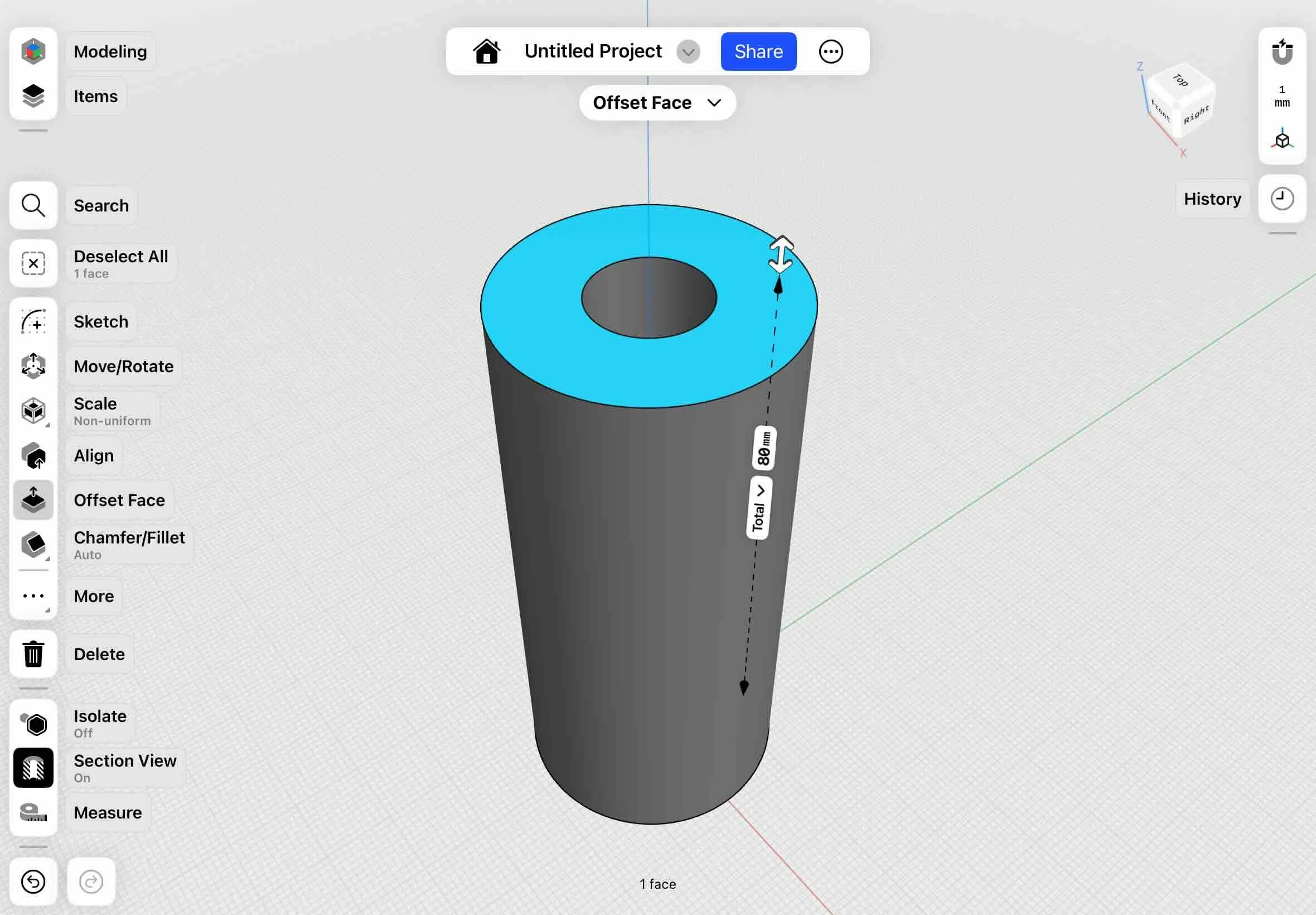Switch to the Items panel

click(x=33, y=97)
